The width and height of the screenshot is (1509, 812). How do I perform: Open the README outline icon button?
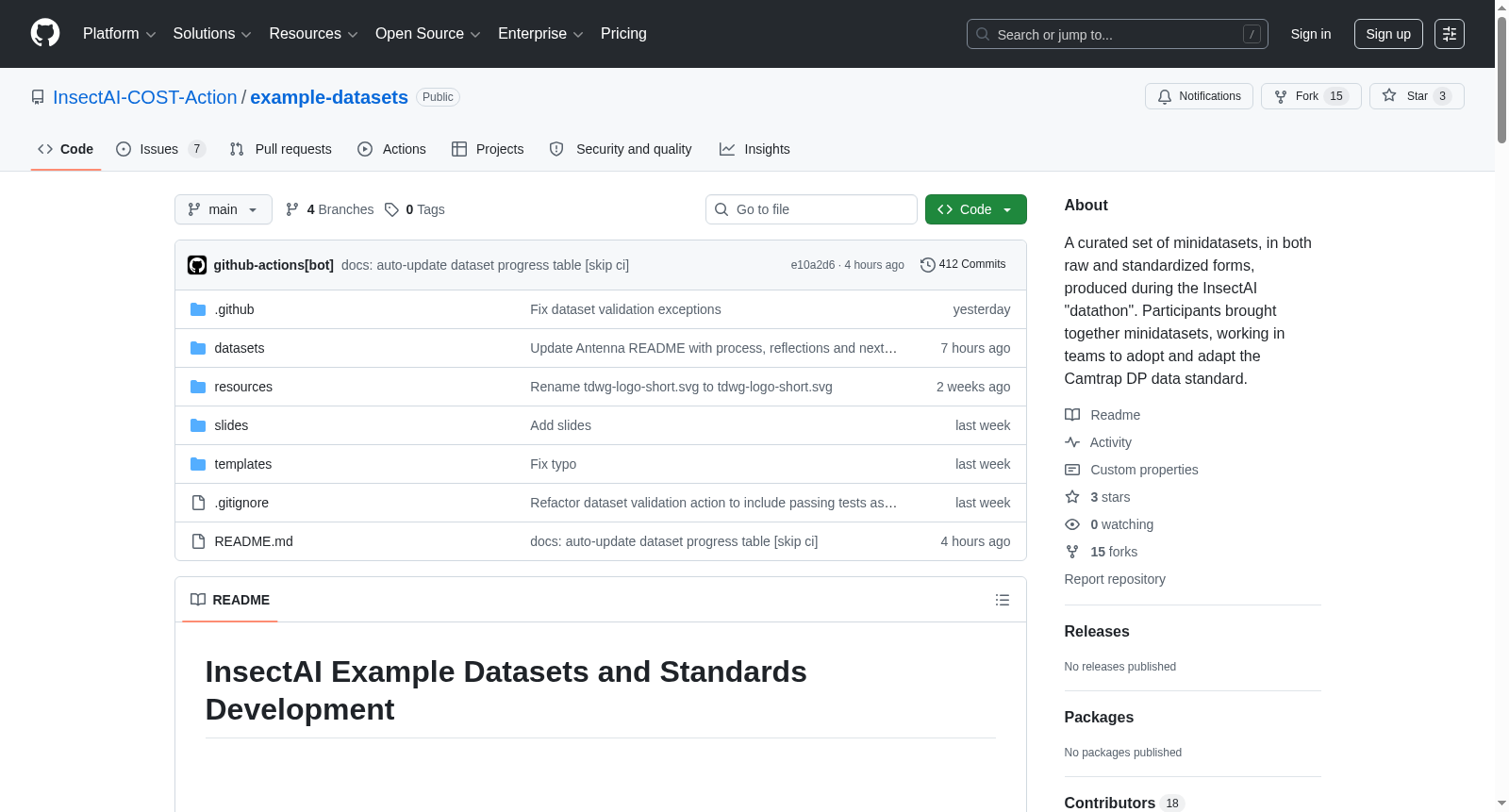[1003, 600]
